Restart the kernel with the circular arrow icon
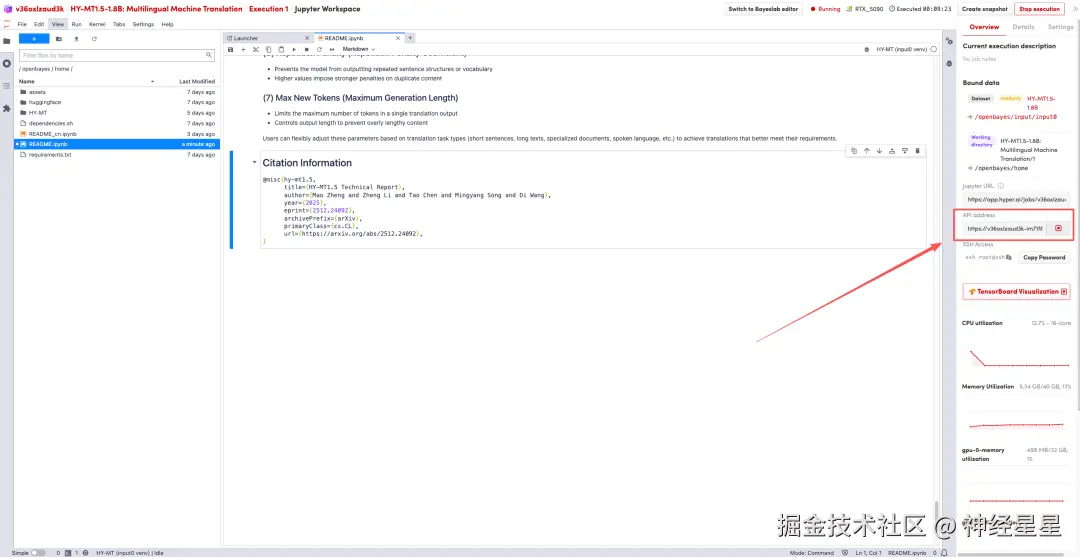The width and height of the screenshot is (1080, 557). tap(319, 50)
